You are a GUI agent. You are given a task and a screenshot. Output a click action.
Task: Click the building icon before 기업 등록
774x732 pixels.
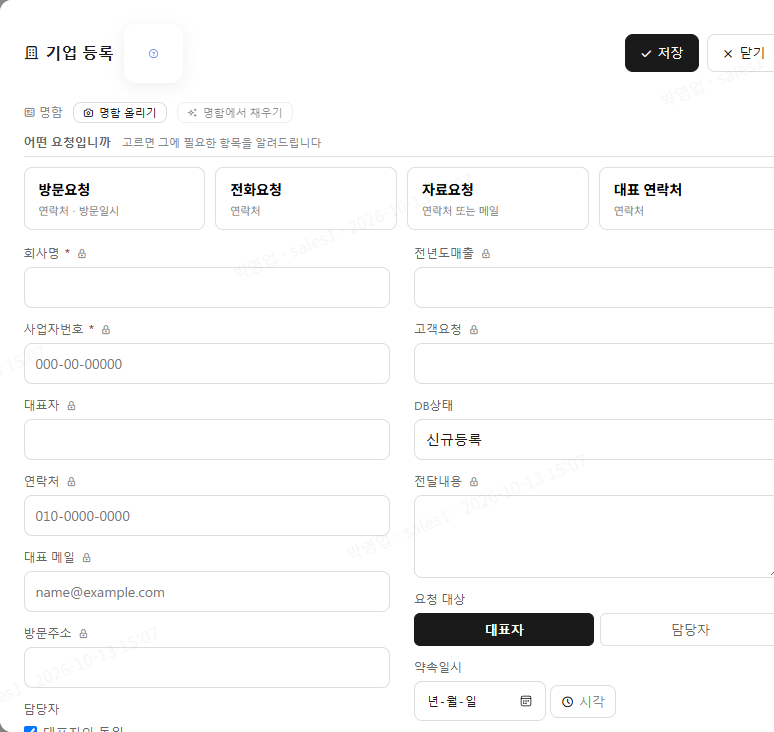coord(32,52)
